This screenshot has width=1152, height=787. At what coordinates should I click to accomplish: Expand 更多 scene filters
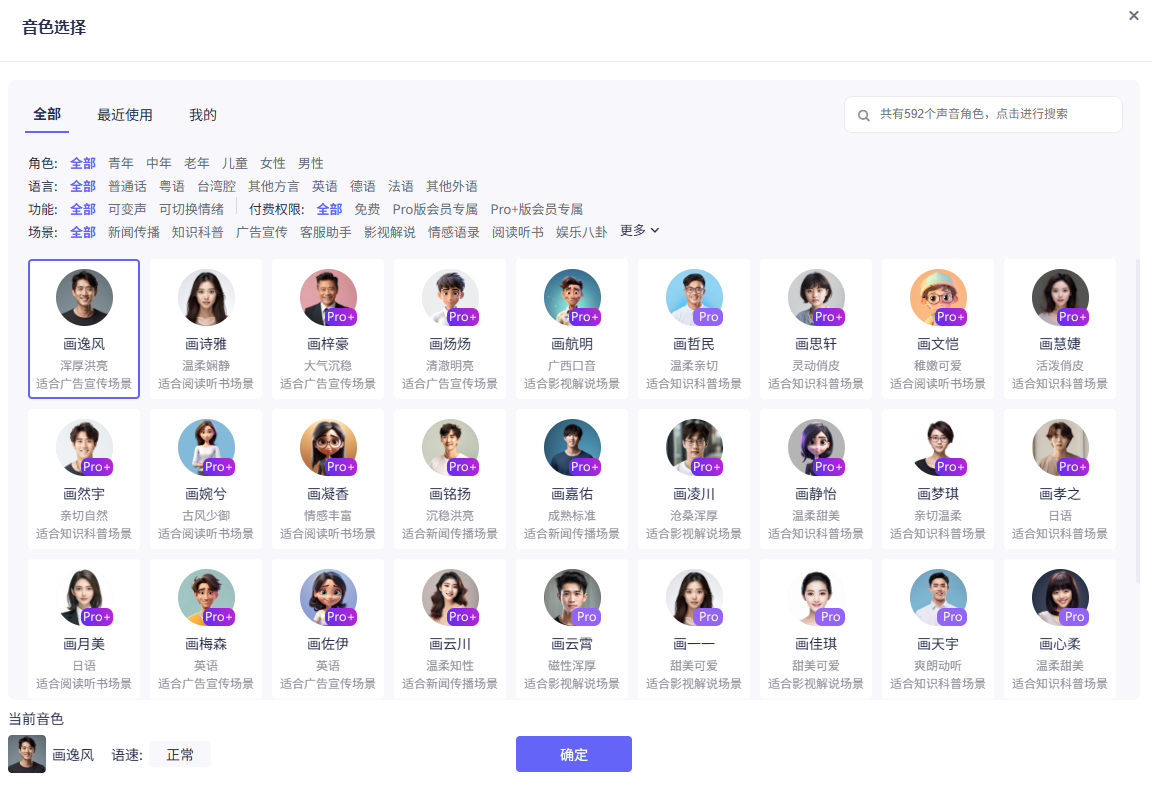(640, 231)
